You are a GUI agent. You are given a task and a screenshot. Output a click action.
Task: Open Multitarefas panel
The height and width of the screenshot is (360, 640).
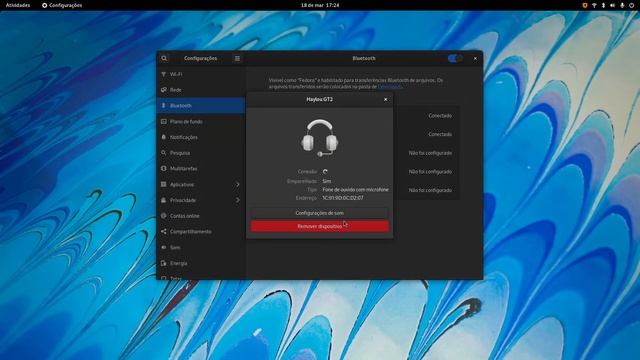201,169
